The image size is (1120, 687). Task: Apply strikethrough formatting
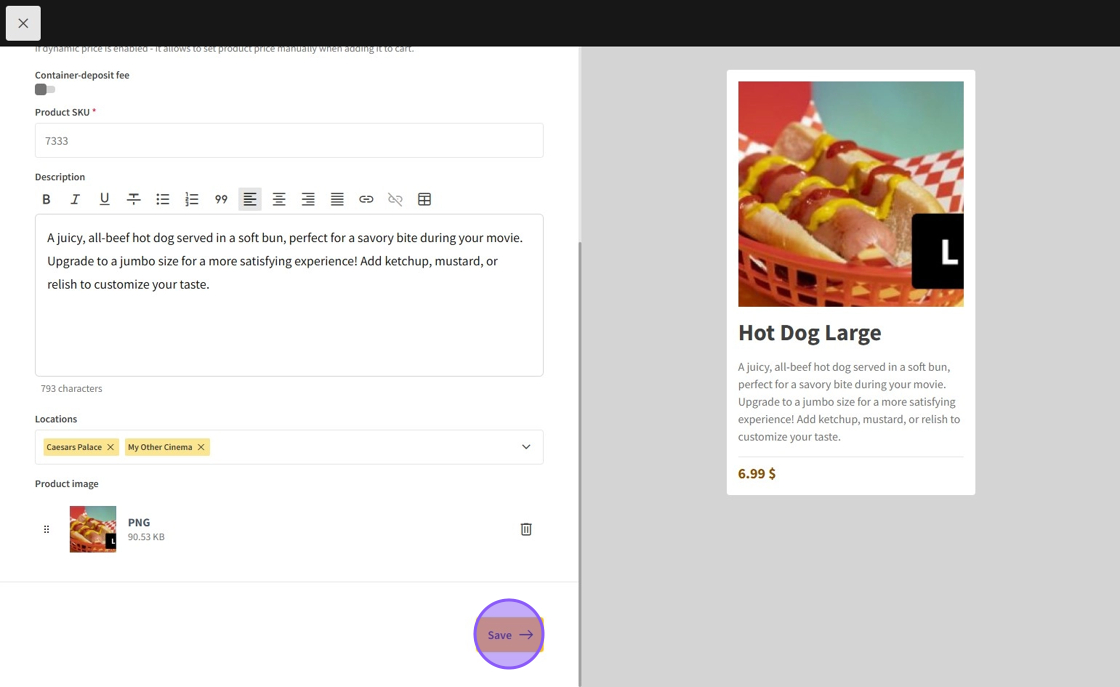tap(133, 199)
